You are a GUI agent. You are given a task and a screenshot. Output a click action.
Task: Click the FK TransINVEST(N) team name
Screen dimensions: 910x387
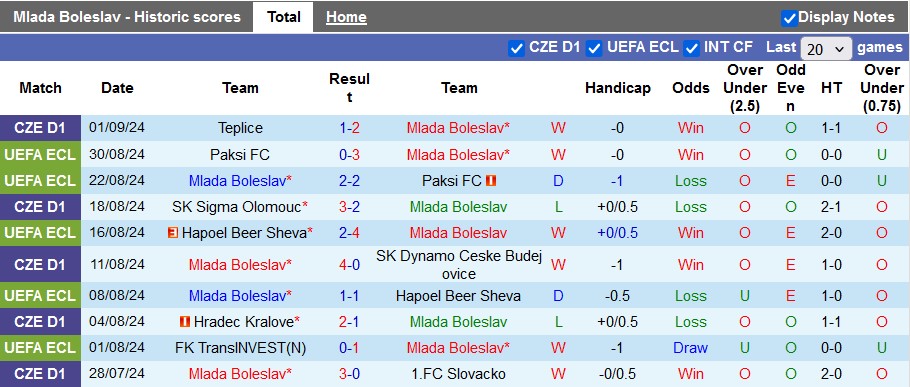tap(240, 348)
